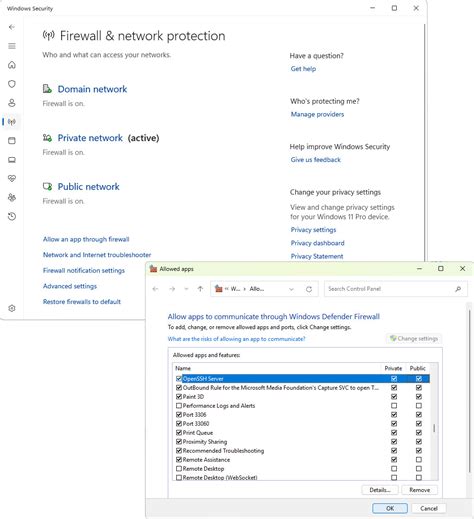Screen dimensions: 474x519
Task: Open Virus & threat protection shield icon
Action: [12, 84]
